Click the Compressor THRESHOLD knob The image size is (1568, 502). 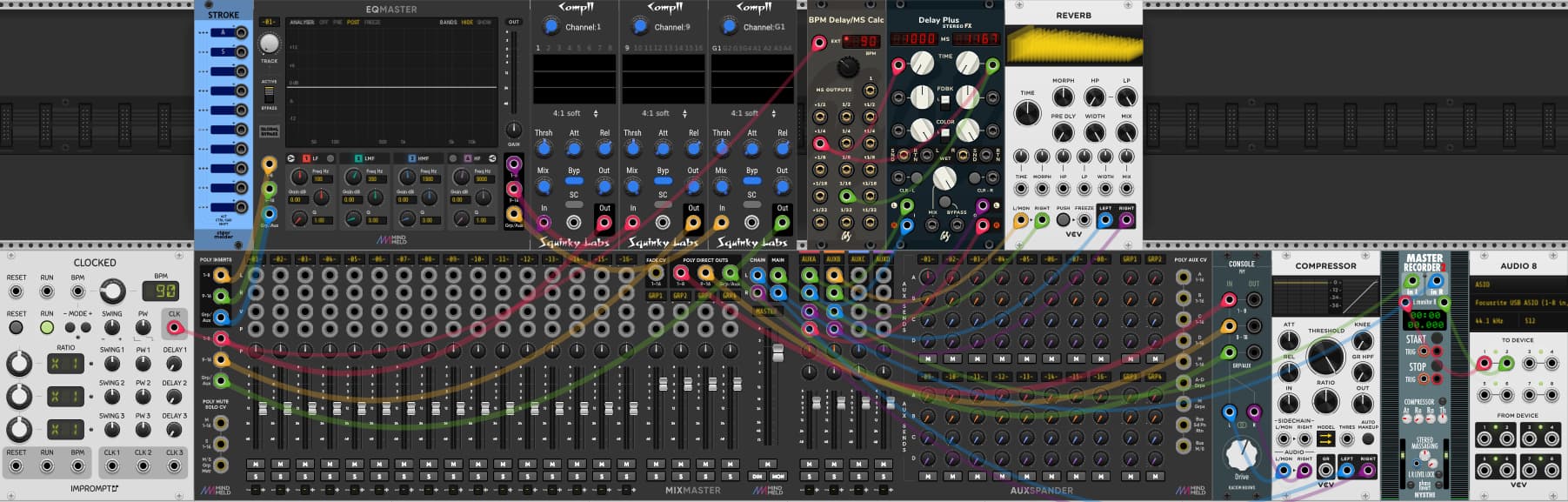pyautogui.click(x=1324, y=357)
